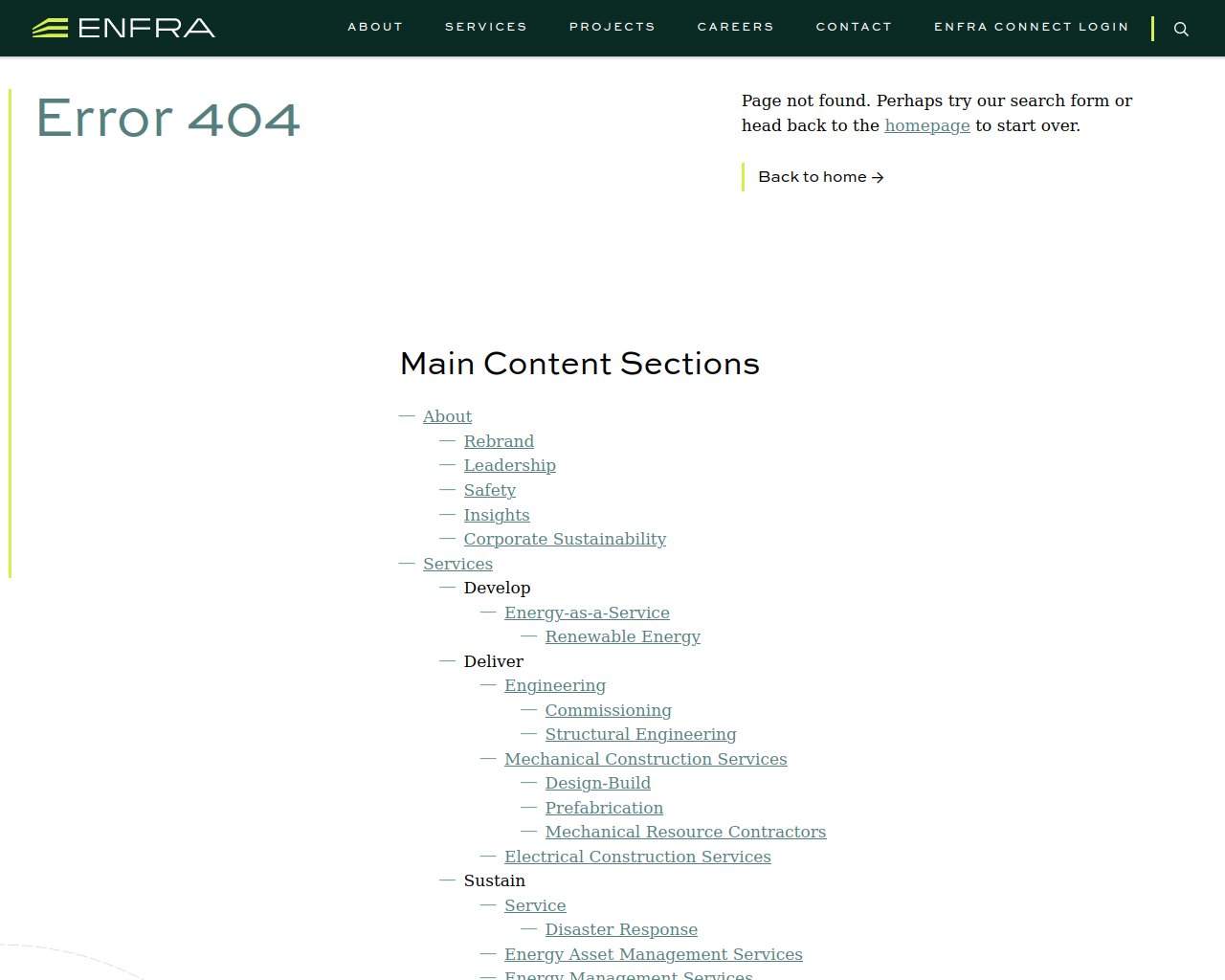
Task: Open the Prefabrication link
Action: click(604, 808)
